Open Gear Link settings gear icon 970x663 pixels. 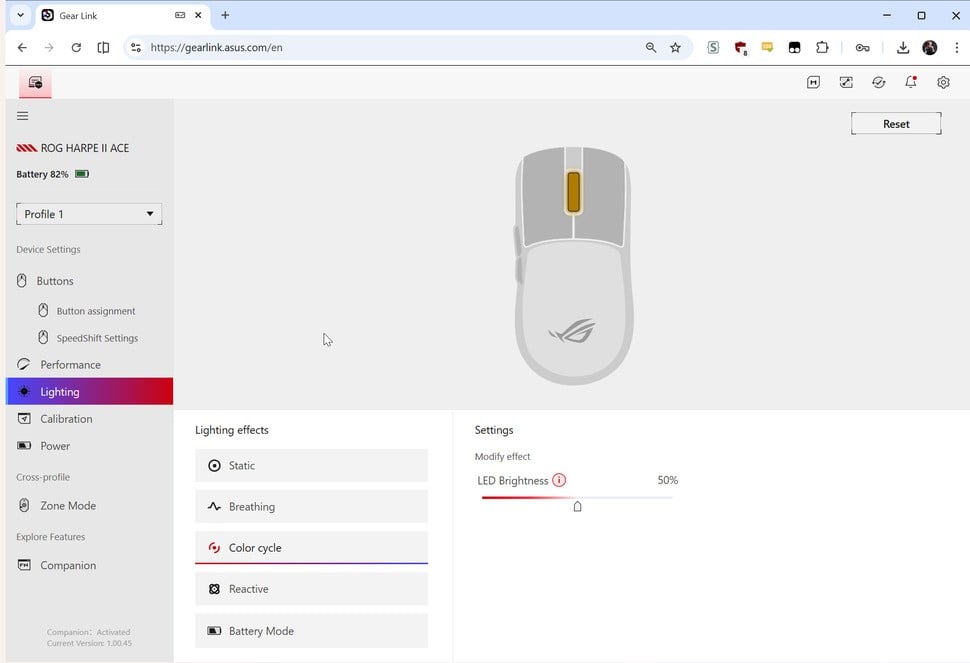click(x=943, y=82)
